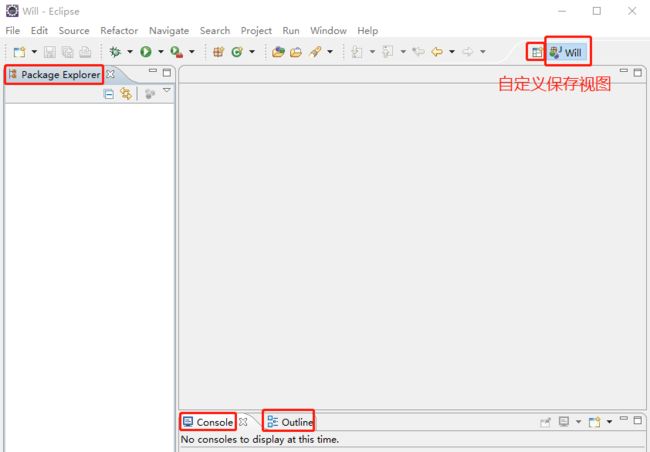The width and height of the screenshot is (650, 452).
Task: Switch to the Outline tab
Action: point(289,422)
